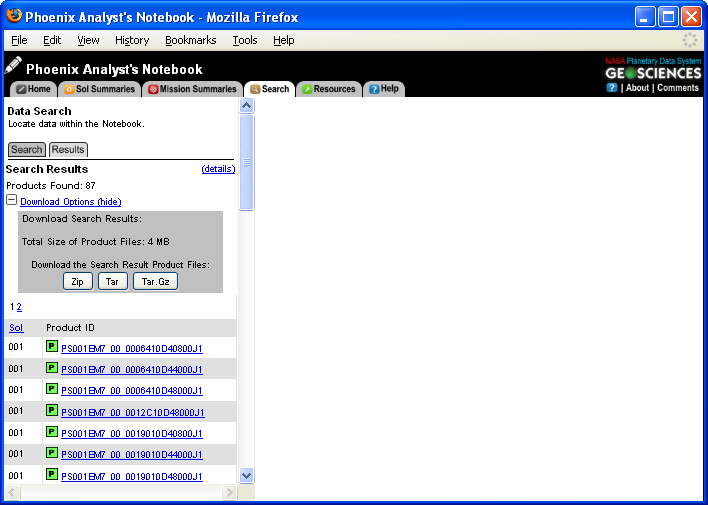Open the Mission Summaries tab
Viewport: 708px width, 505px height.
click(193, 89)
